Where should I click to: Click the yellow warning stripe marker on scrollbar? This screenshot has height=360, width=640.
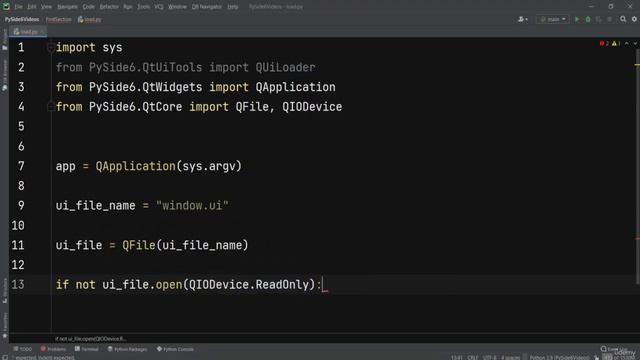[x=637, y=65]
